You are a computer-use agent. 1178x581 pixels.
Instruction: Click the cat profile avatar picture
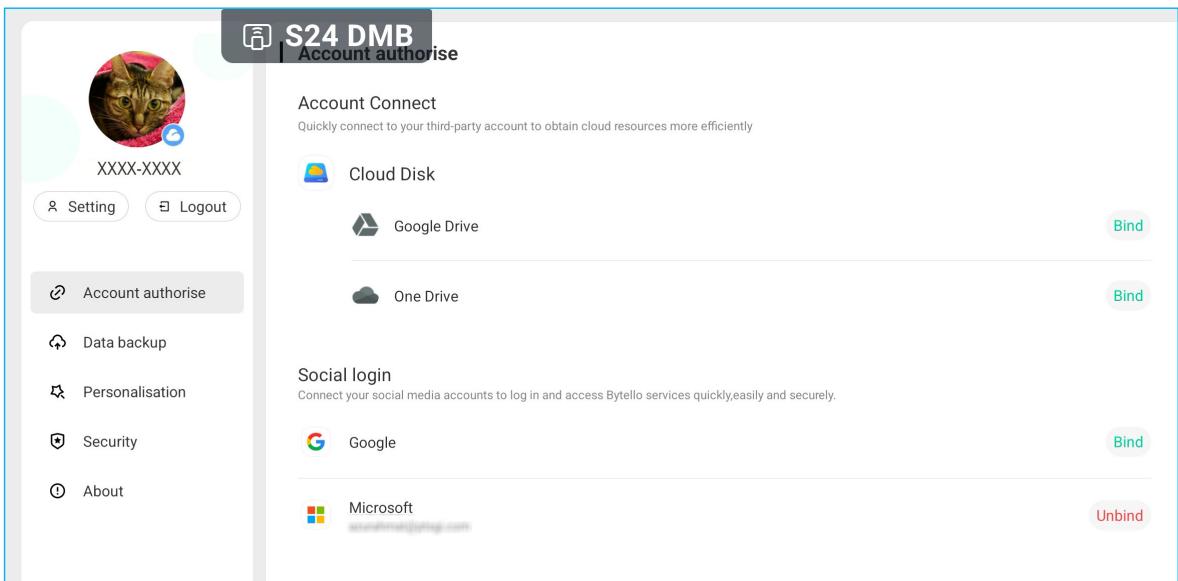click(x=137, y=98)
